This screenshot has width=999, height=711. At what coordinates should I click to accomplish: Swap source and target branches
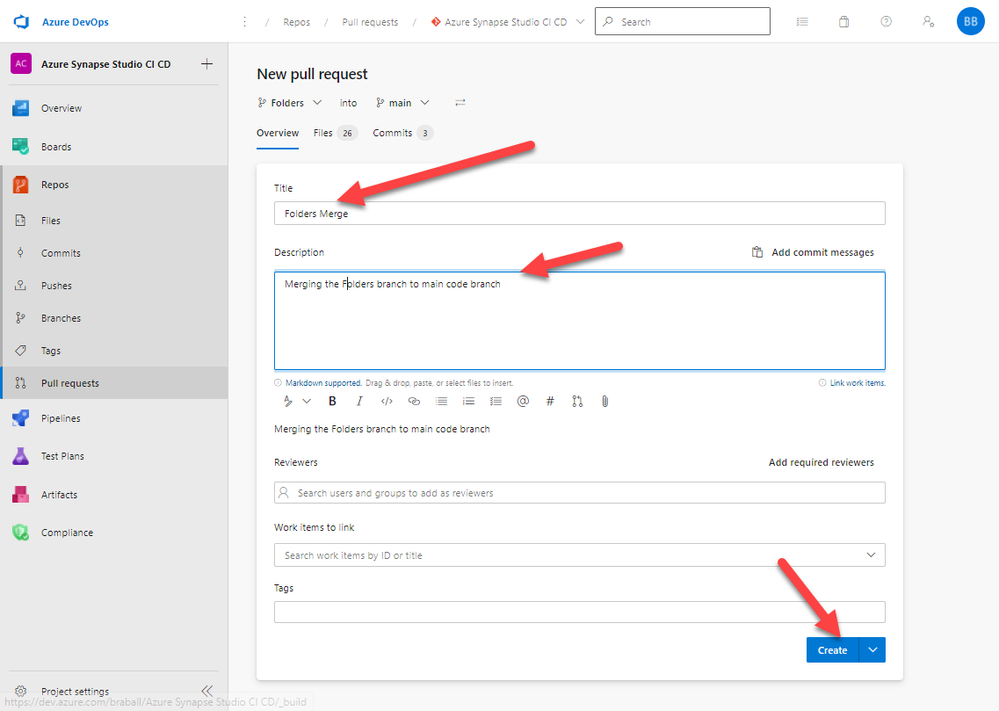460,103
